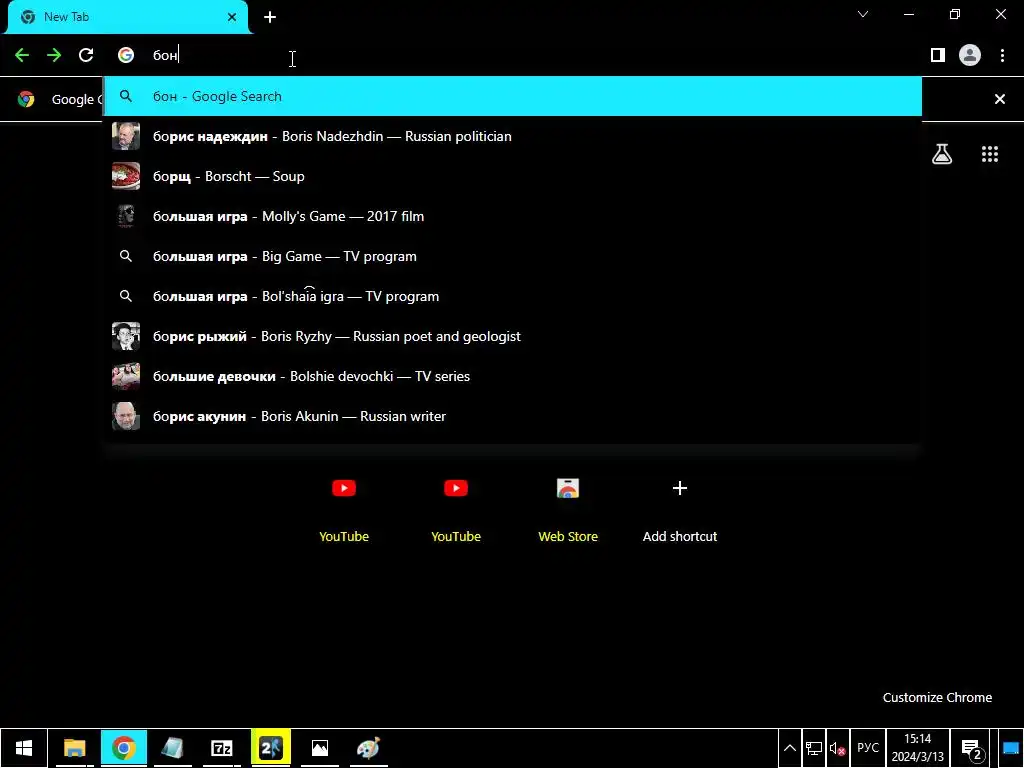
Task: Open Search Labs flask icon
Action: click(942, 154)
